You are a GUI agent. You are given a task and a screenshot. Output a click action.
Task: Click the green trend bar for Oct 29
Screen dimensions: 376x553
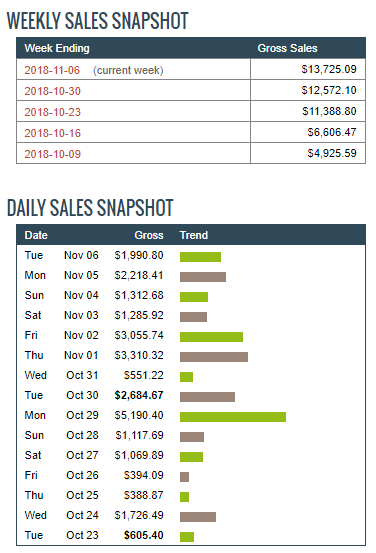click(233, 417)
